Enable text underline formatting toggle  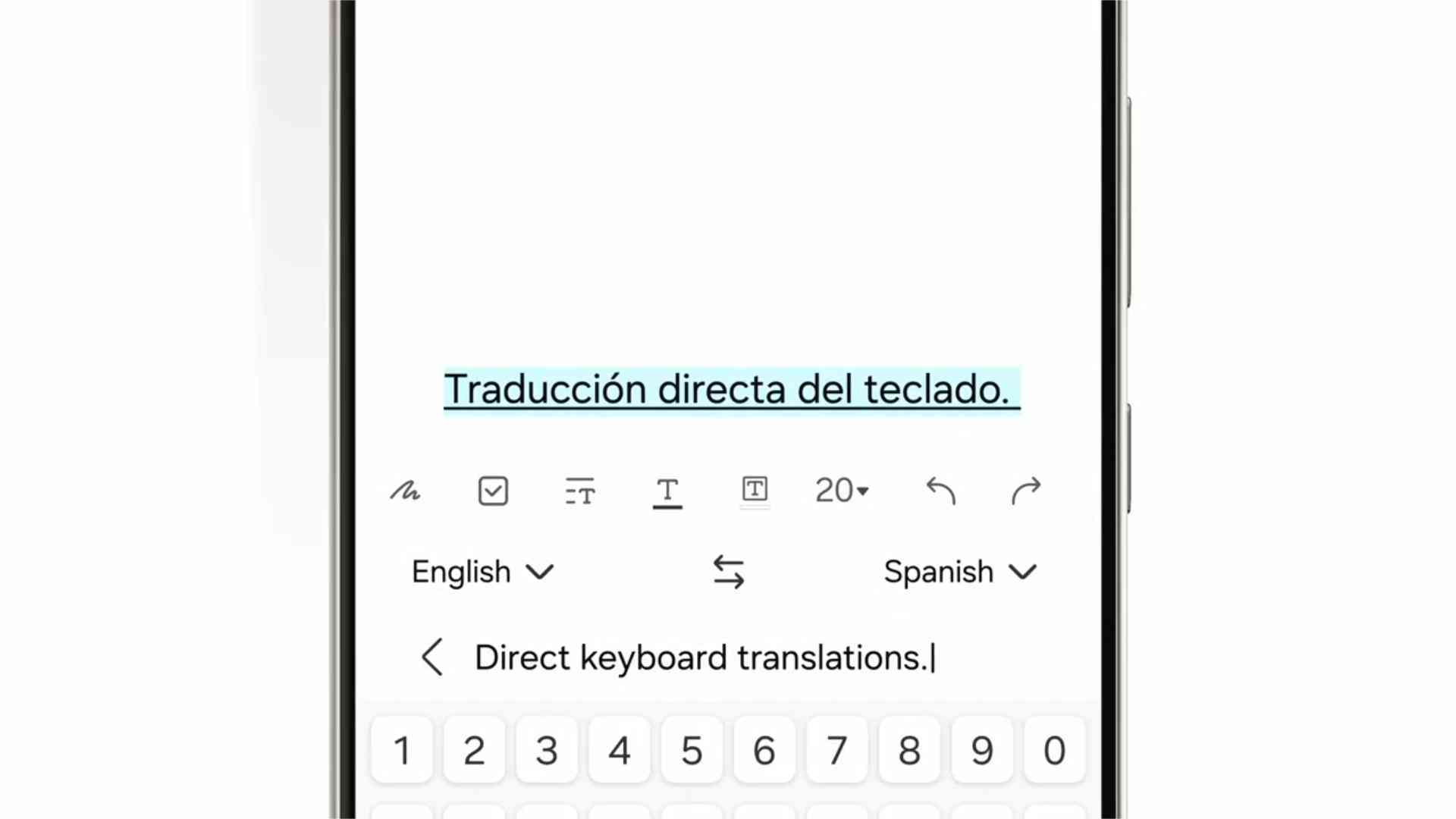coord(666,491)
